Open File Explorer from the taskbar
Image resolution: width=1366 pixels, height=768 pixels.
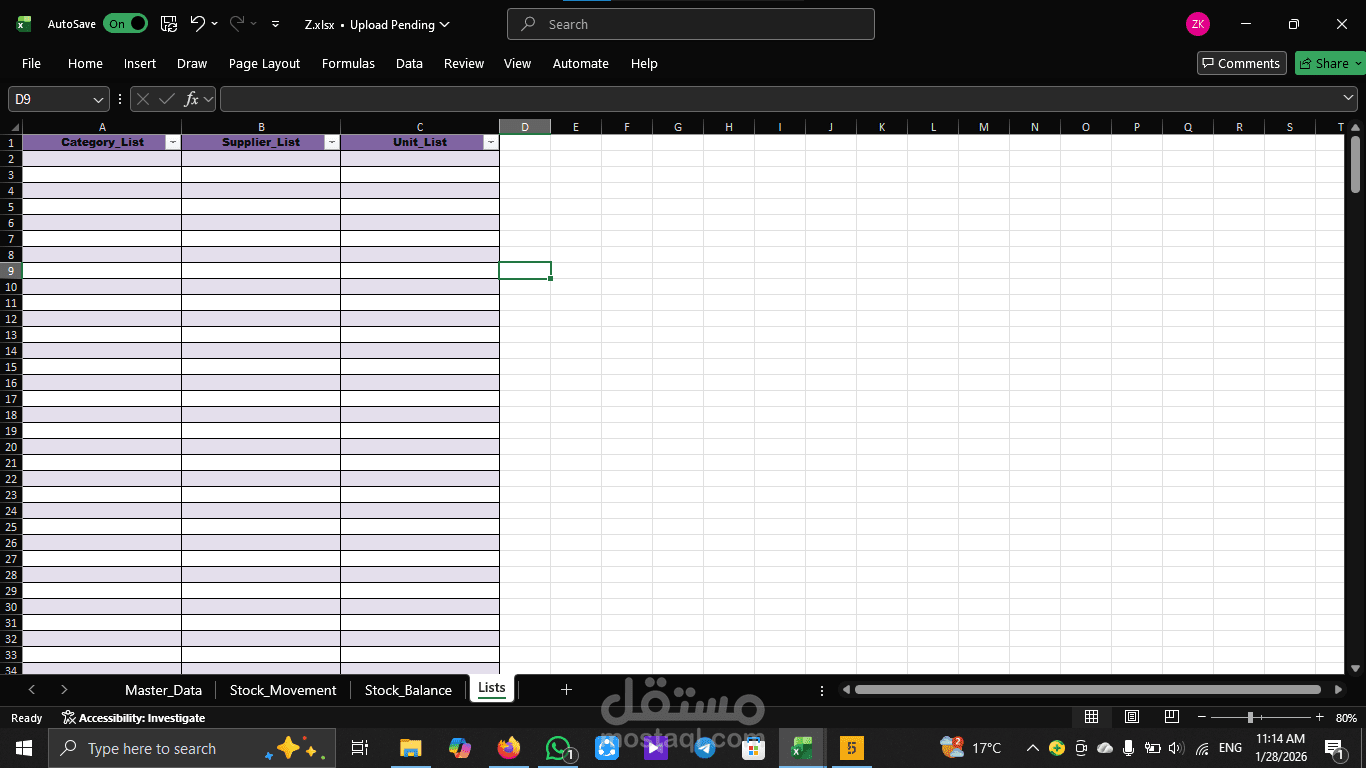(410, 748)
